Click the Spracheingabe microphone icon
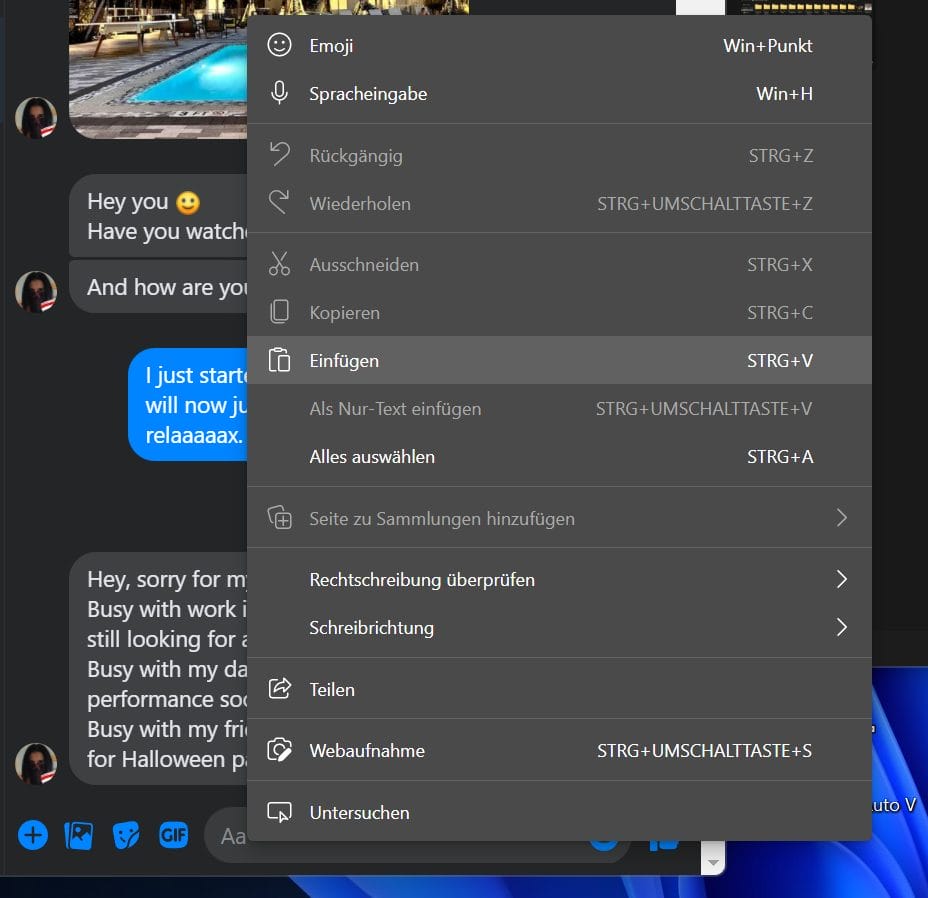The height and width of the screenshot is (898, 928). click(x=280, y=94)
